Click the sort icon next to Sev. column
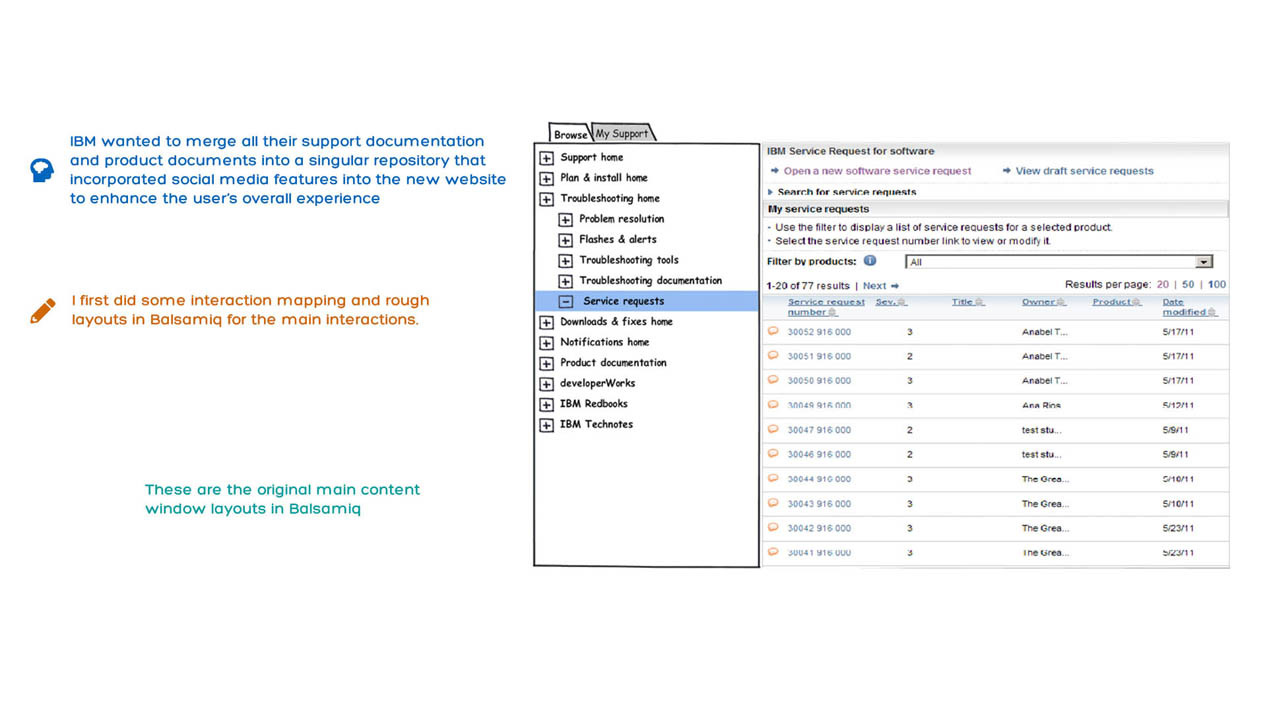 902,302
